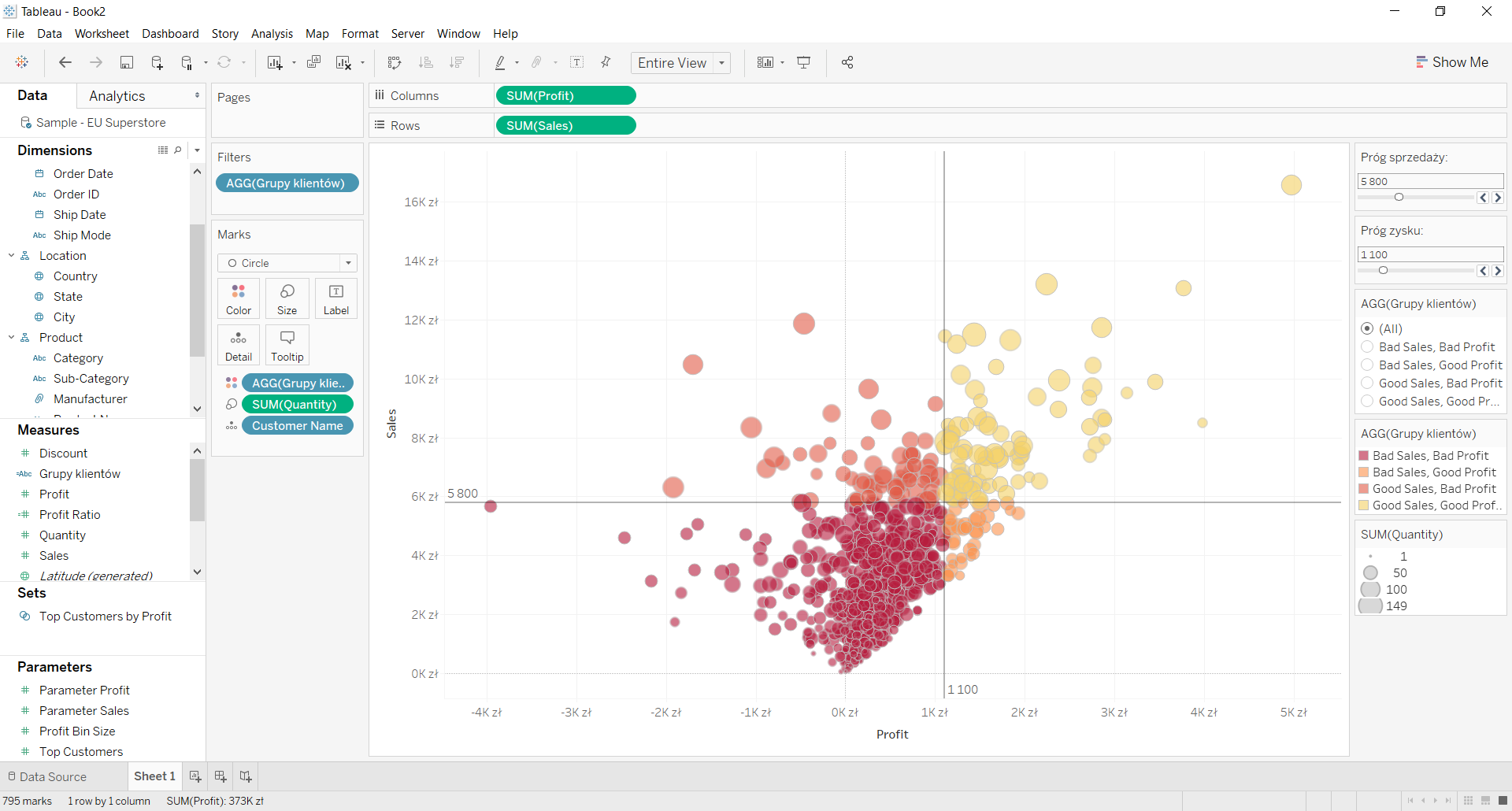Screen dimensions: 1512x811
Task: Click the Próg sprzedaży slider handle
Action: pos(1399,198)
